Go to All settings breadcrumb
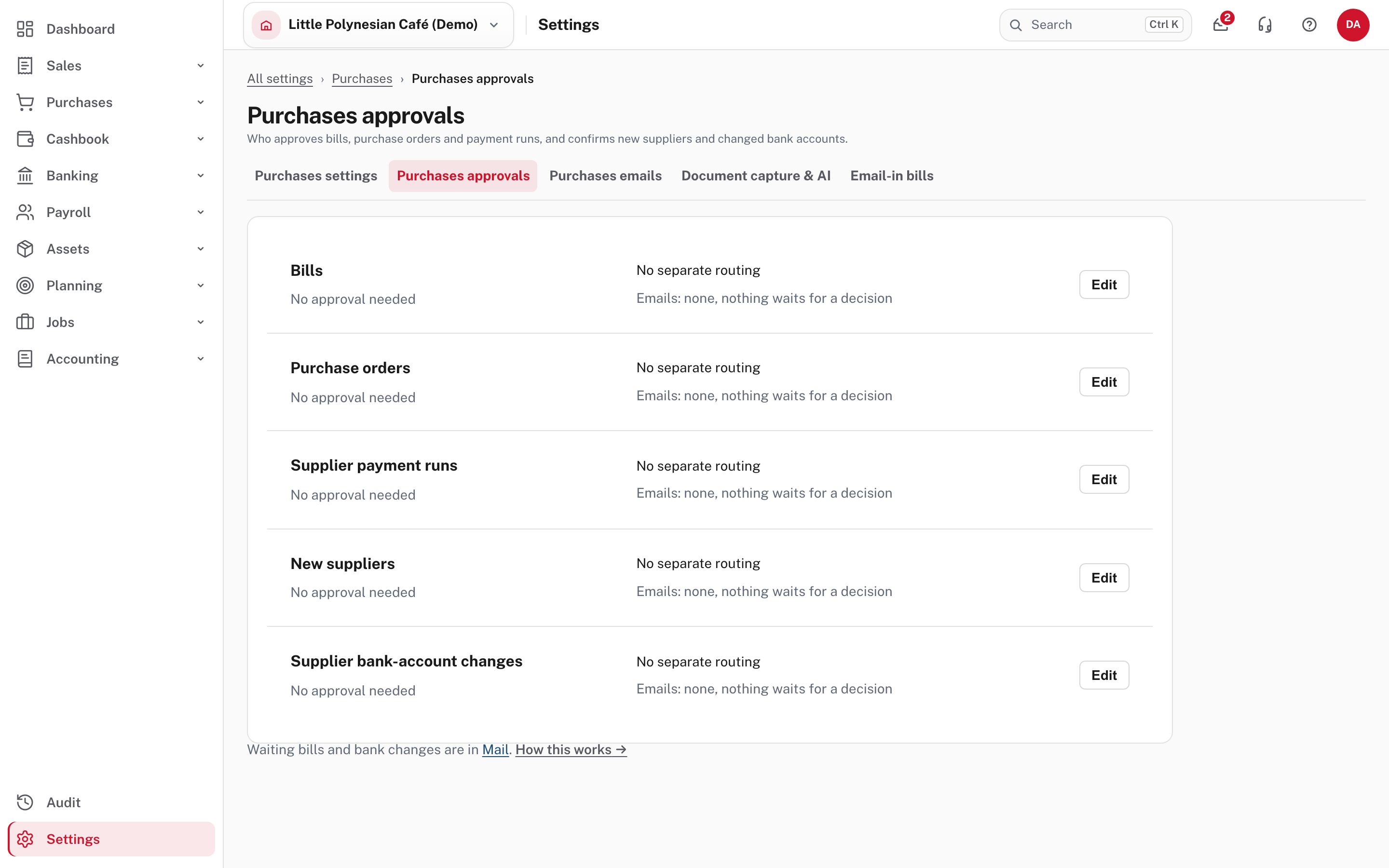Viewport: 1389px width, 868px height. pos(280,79)
